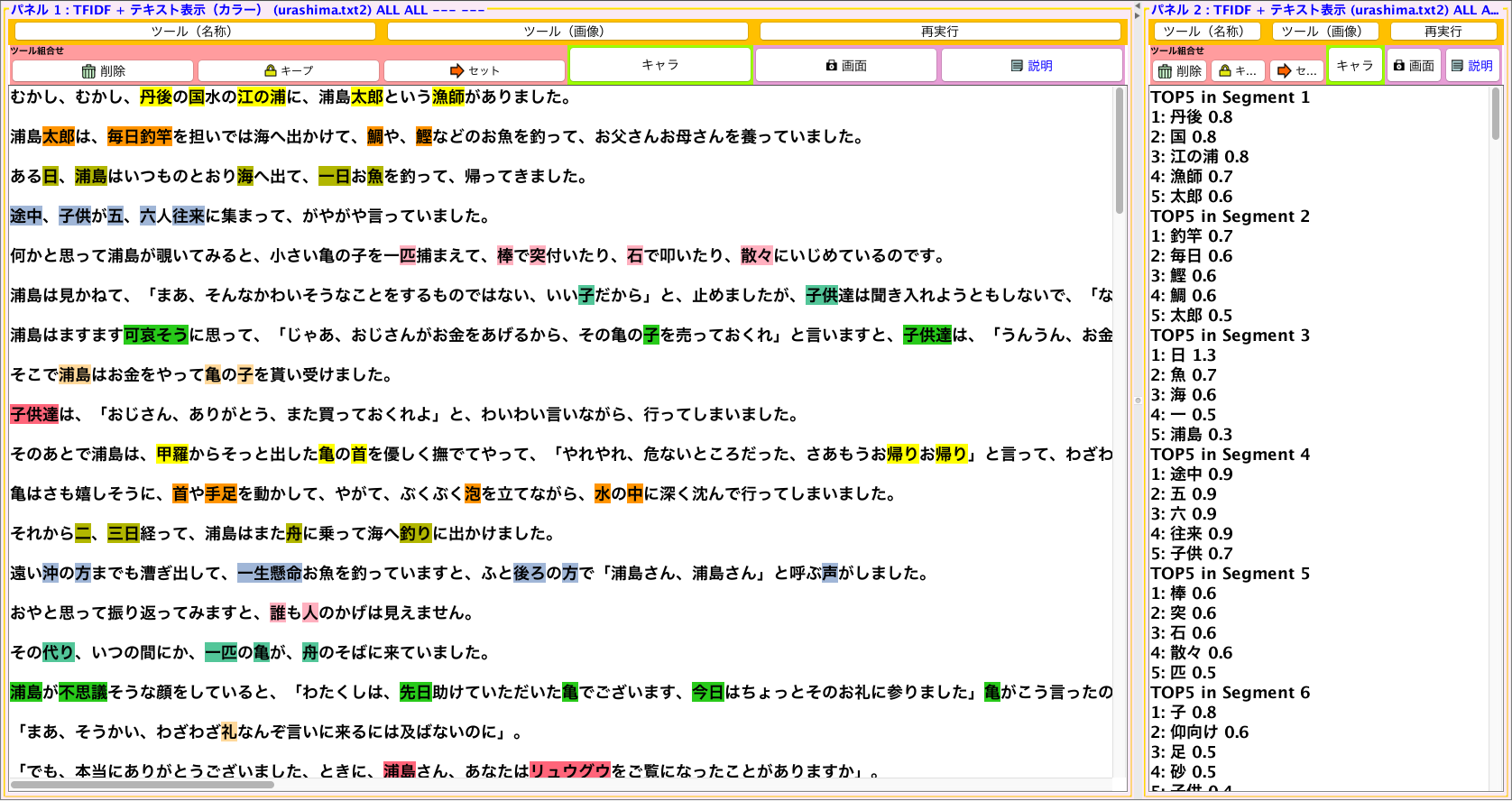1512x801 pixels.
Task: Click the セット arrow button in Panel 1
Action: [475, 70]
